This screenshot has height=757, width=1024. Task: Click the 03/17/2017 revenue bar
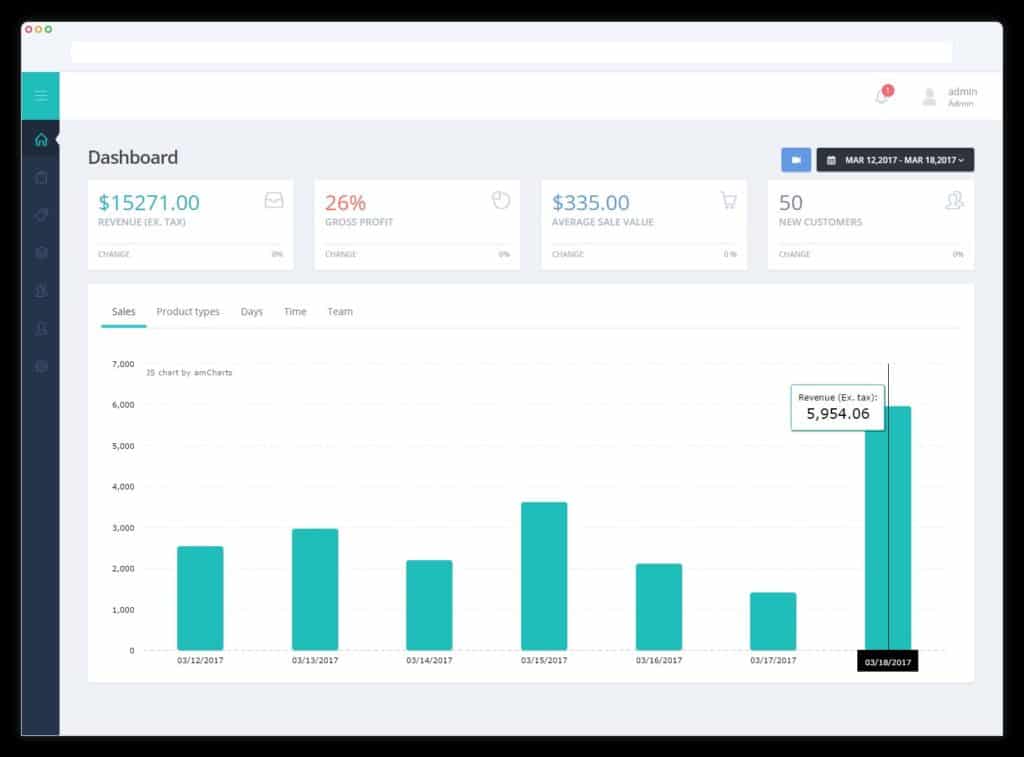coord(773,621)
